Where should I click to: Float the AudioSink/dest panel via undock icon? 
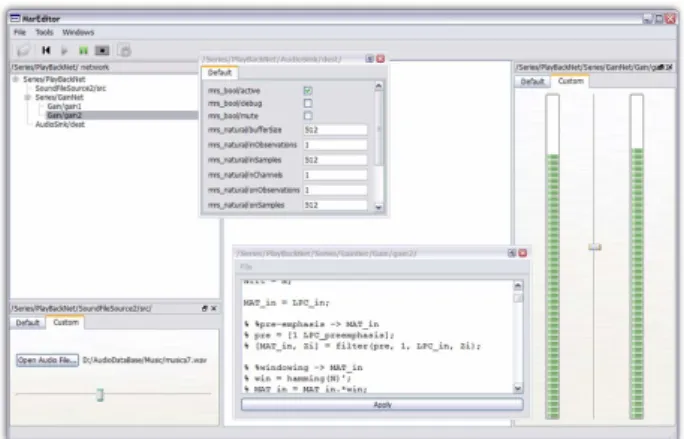pyautogui.click(x=369, y=58)
